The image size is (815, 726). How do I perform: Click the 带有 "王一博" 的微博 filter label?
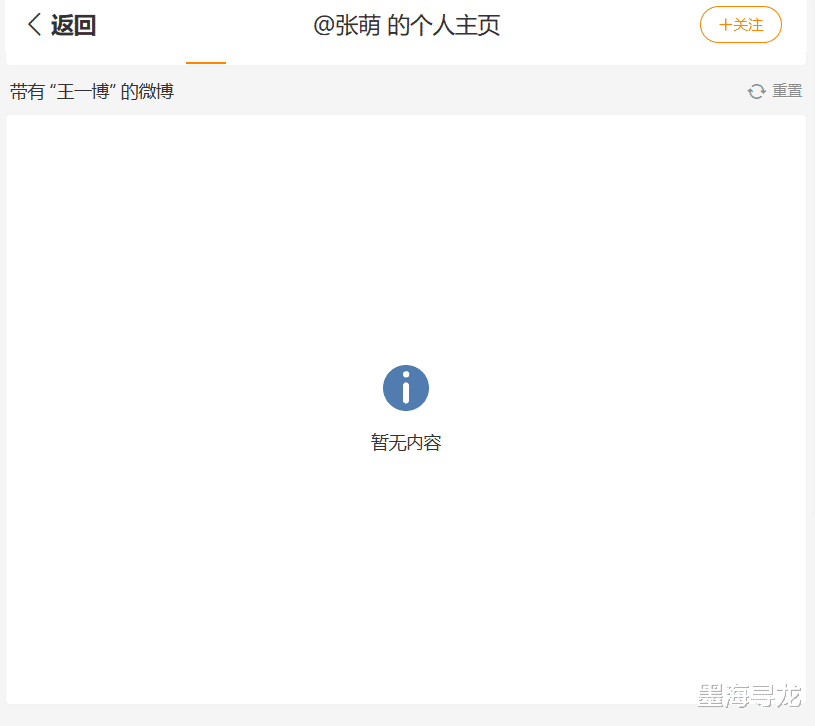[x=92, y=91]
